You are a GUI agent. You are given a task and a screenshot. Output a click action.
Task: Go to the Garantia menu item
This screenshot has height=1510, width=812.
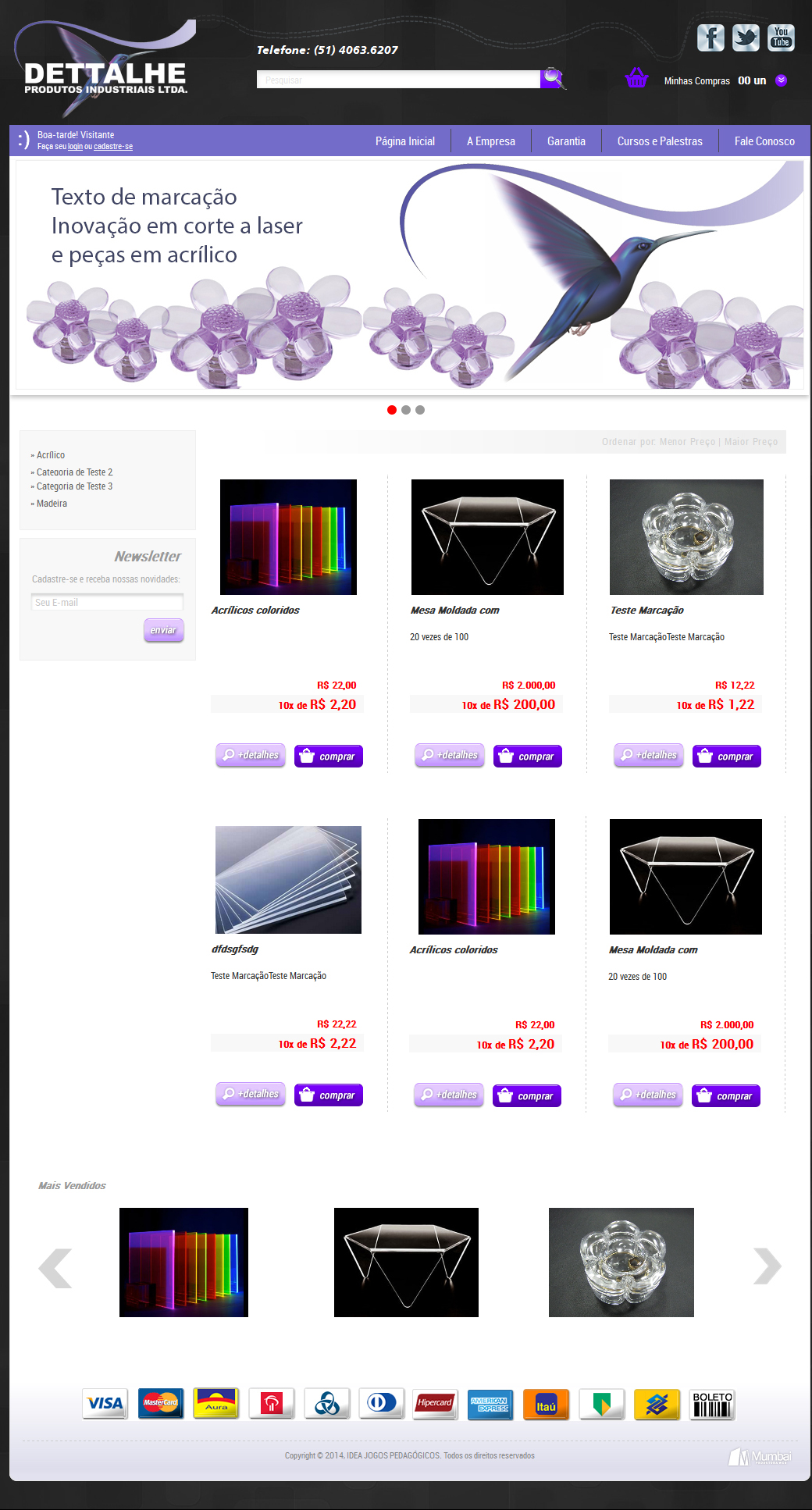click(566, 141)
